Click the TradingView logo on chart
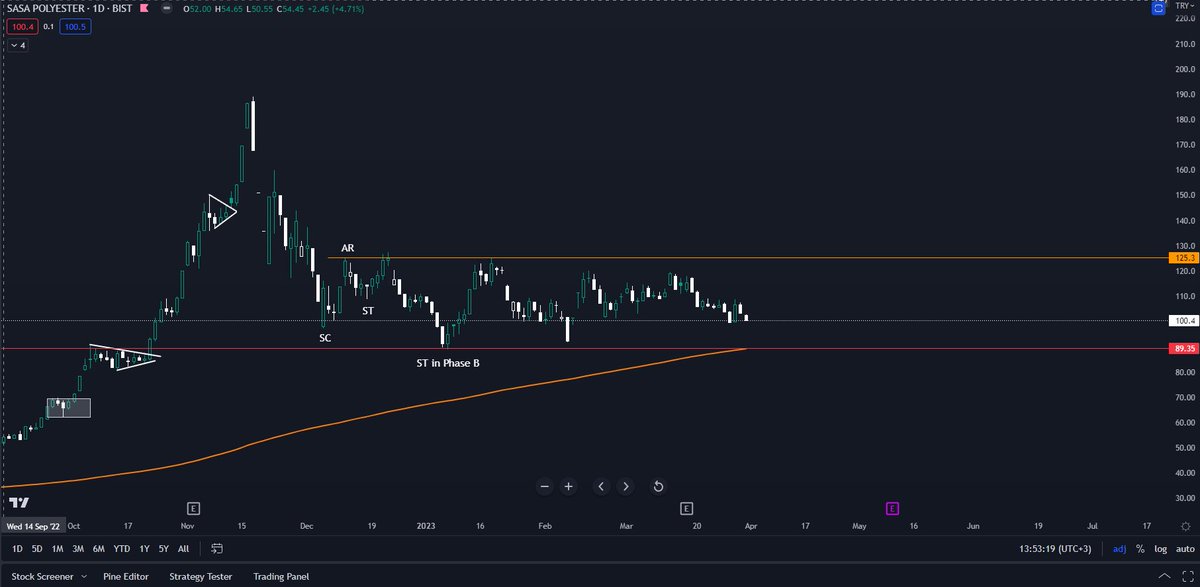Viewport: 1200px width, 587px height. click(x=19, y=502)
